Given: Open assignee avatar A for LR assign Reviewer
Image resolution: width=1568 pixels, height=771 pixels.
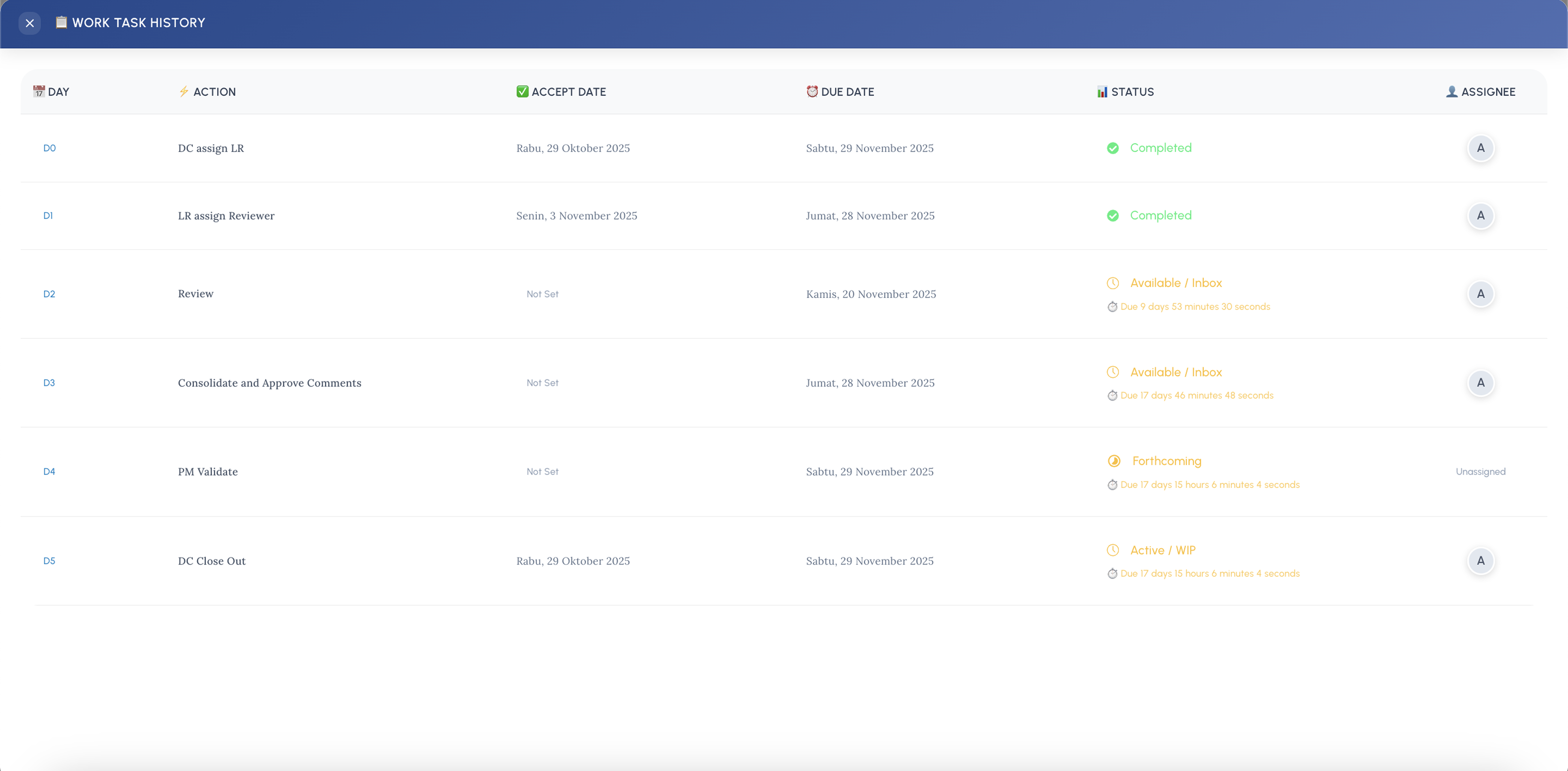Looking at the screenshot, I should (x=1480, y=215).
